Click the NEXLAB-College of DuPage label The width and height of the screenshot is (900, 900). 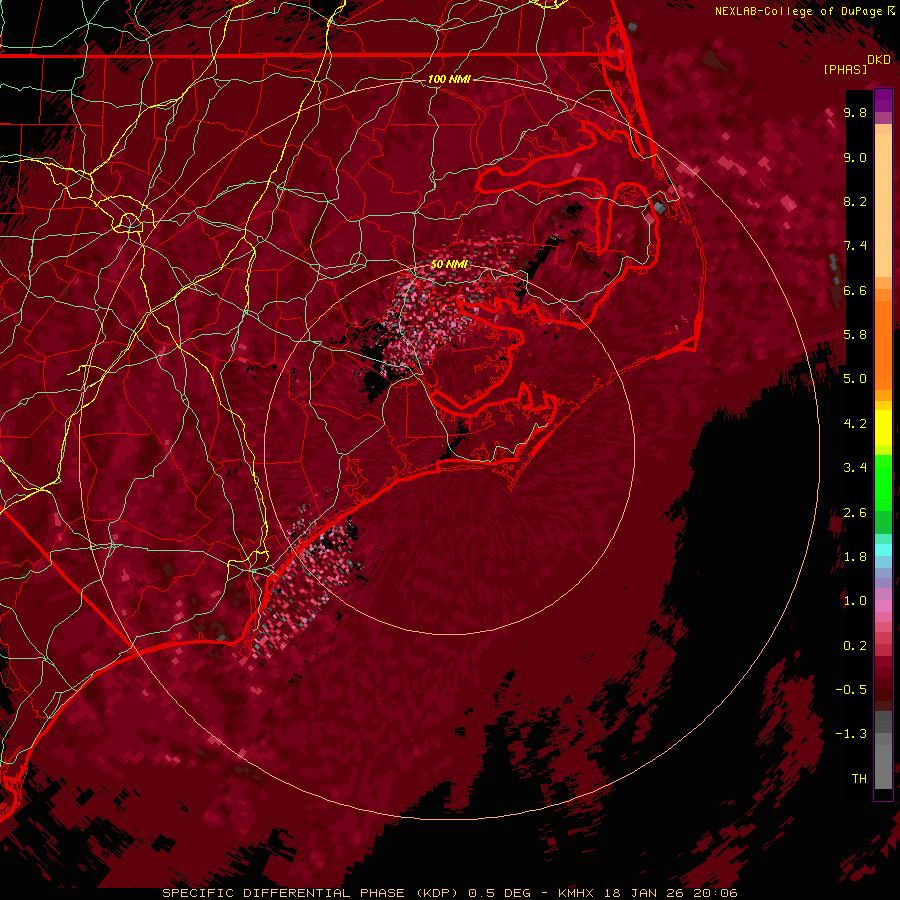pyautogui.click(x=804, y=11)
